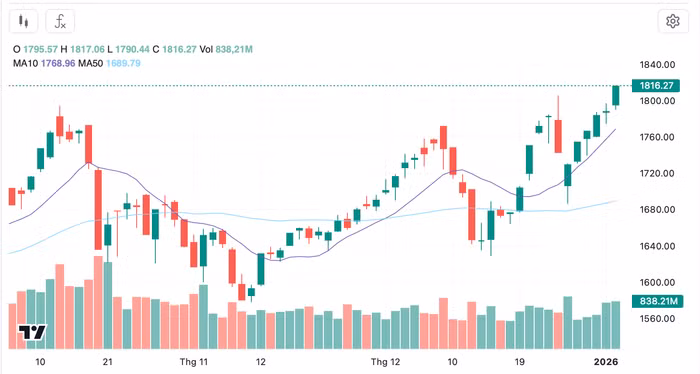Viewport: 700px width, 374px height.
Task: Click the 2026 date label on the time axis
Action: click(x=606, y=362)
